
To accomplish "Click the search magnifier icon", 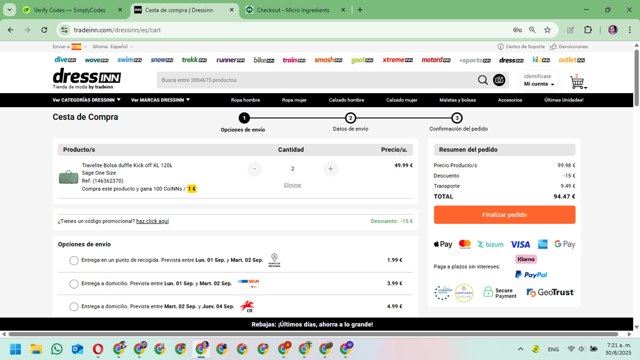I will (x=482, y=80).
